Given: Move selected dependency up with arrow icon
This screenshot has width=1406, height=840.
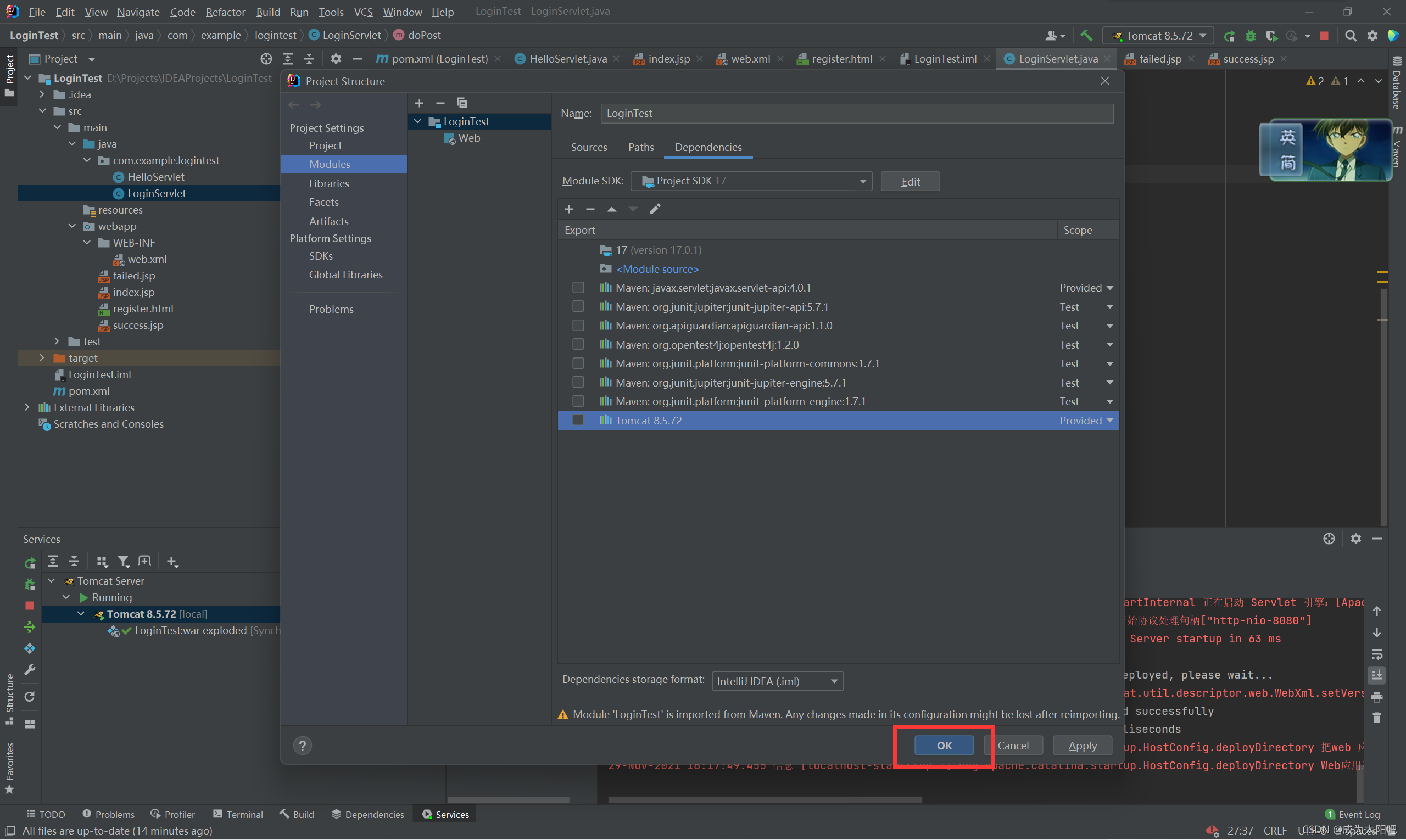Looking at the screenshot, I should pos(611,209).
